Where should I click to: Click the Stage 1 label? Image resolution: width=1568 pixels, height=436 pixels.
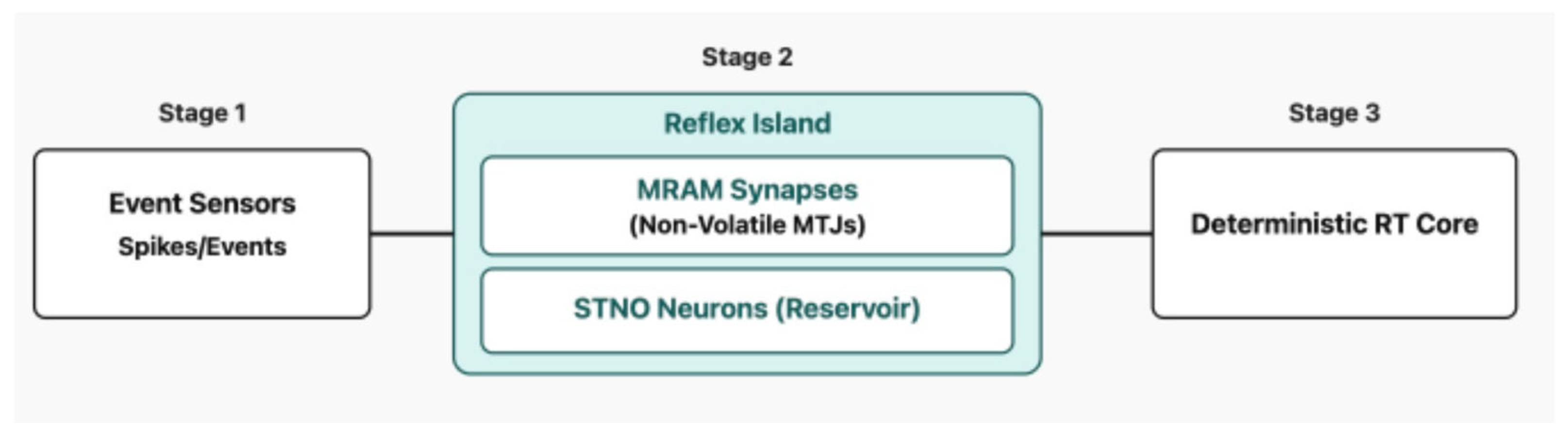pyautogui.click(x=202, y=113)
